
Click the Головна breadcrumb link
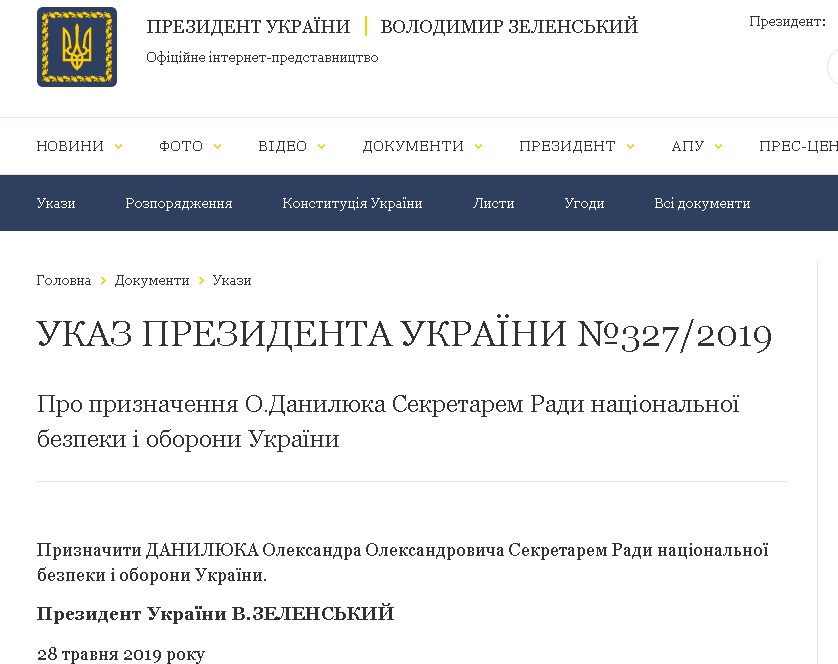point(64,281)
